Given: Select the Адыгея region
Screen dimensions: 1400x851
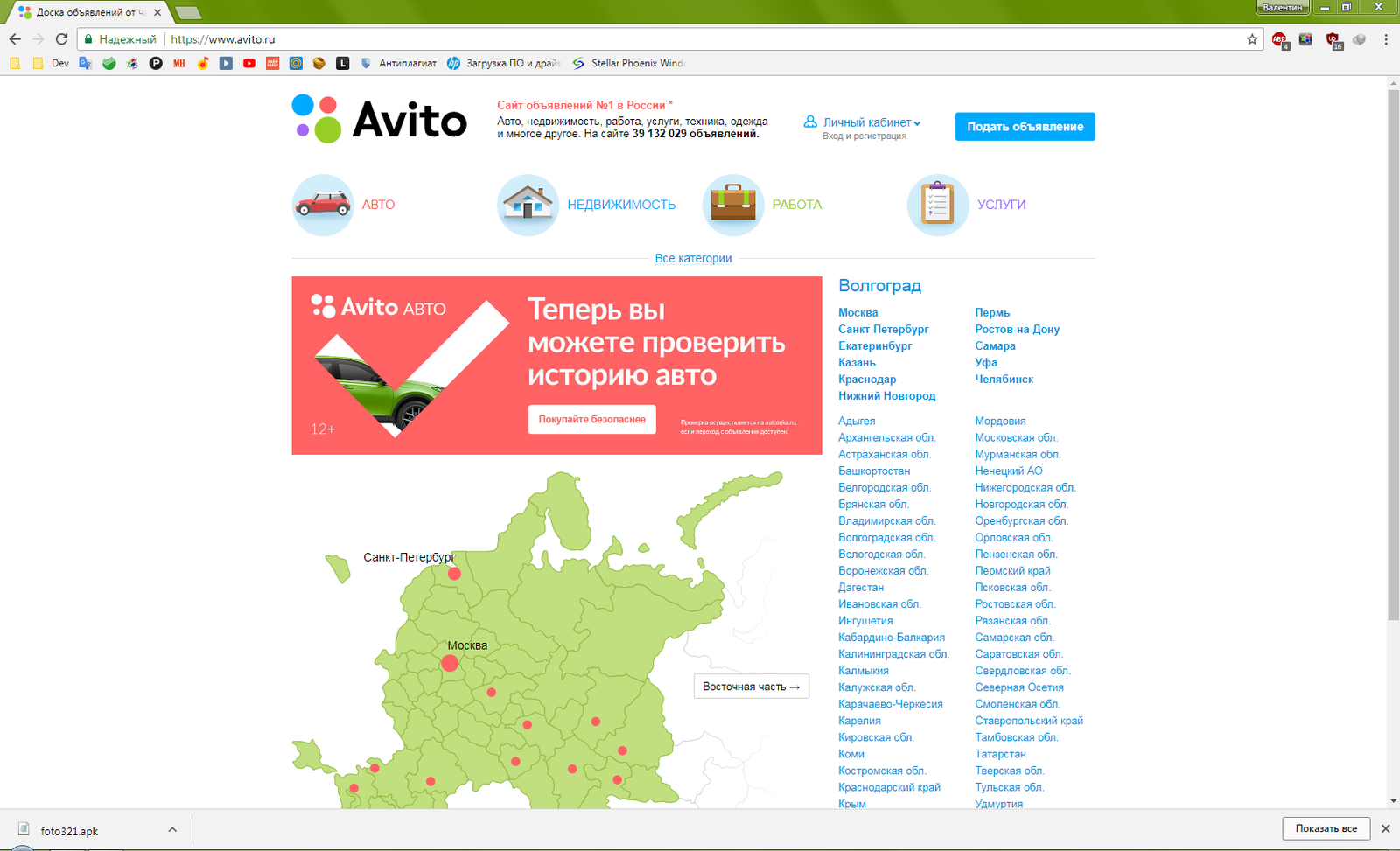Looking at the screenshot, I should (x=856, y=421).
